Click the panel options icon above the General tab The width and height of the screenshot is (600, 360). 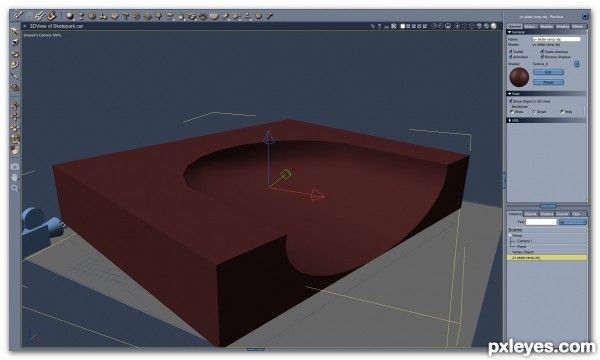[585, 16]
